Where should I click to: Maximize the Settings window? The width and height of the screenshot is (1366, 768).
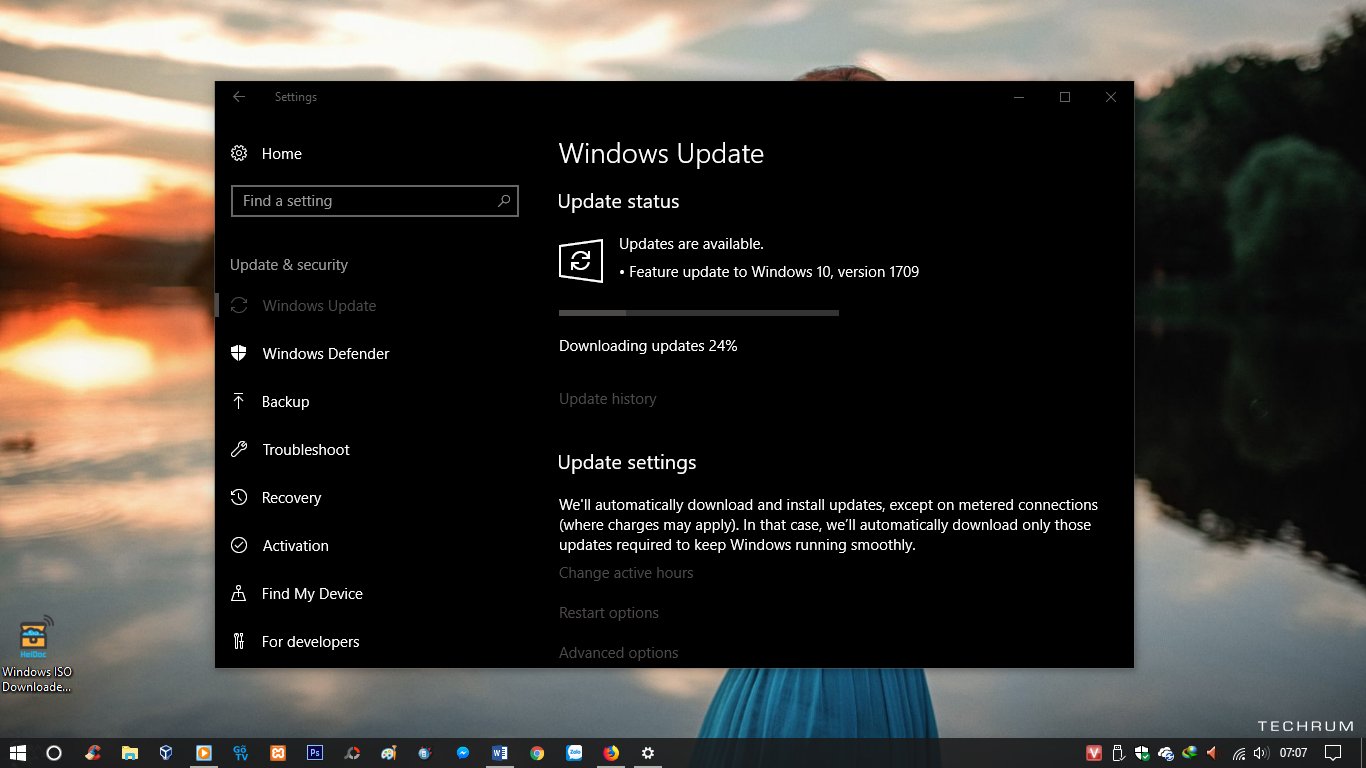1065,97
